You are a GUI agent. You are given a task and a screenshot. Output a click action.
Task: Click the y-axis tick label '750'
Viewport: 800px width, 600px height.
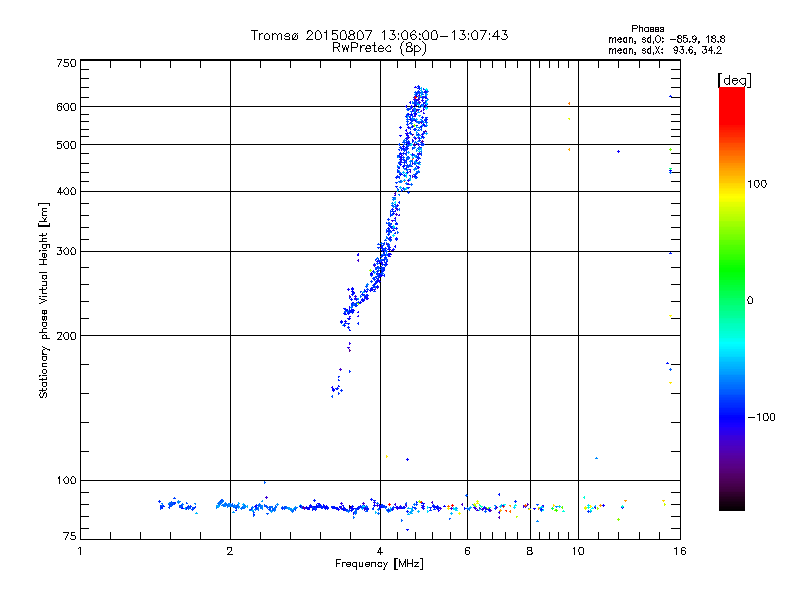pyautogui.click(x=66, y=63)
